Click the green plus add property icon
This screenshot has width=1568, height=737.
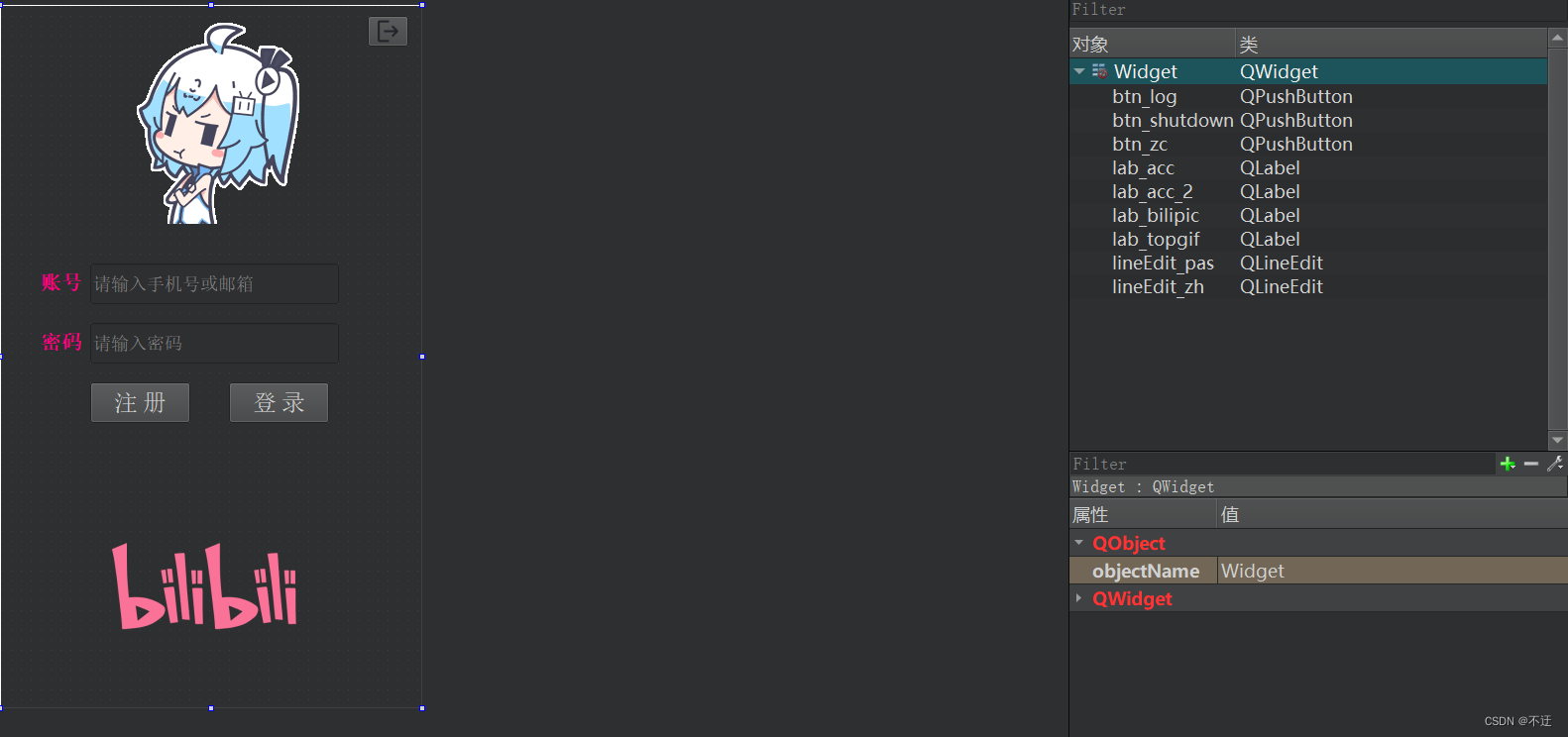point(1508,464)
